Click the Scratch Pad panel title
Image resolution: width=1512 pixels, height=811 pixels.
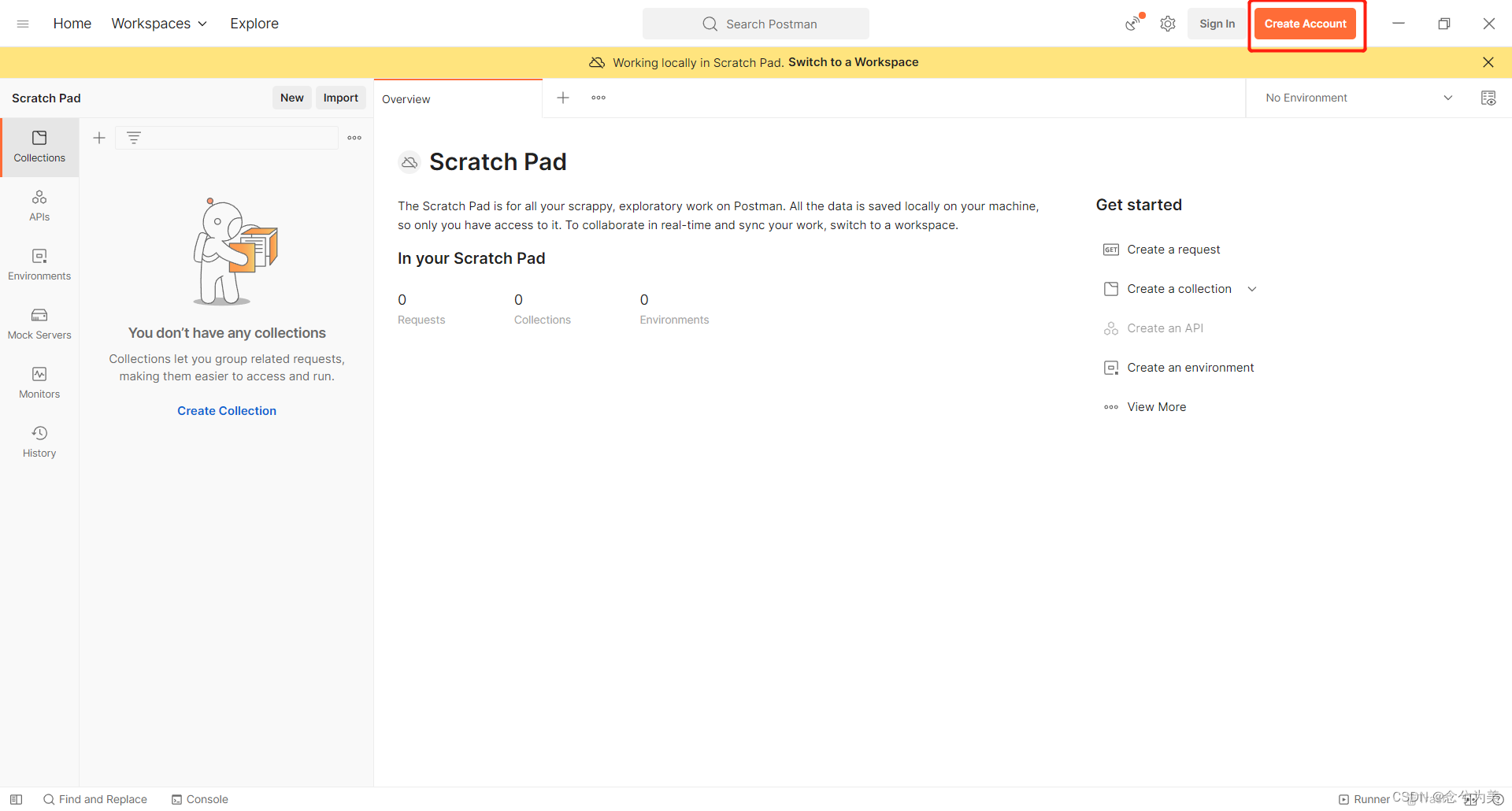click(x=46, y=98)
